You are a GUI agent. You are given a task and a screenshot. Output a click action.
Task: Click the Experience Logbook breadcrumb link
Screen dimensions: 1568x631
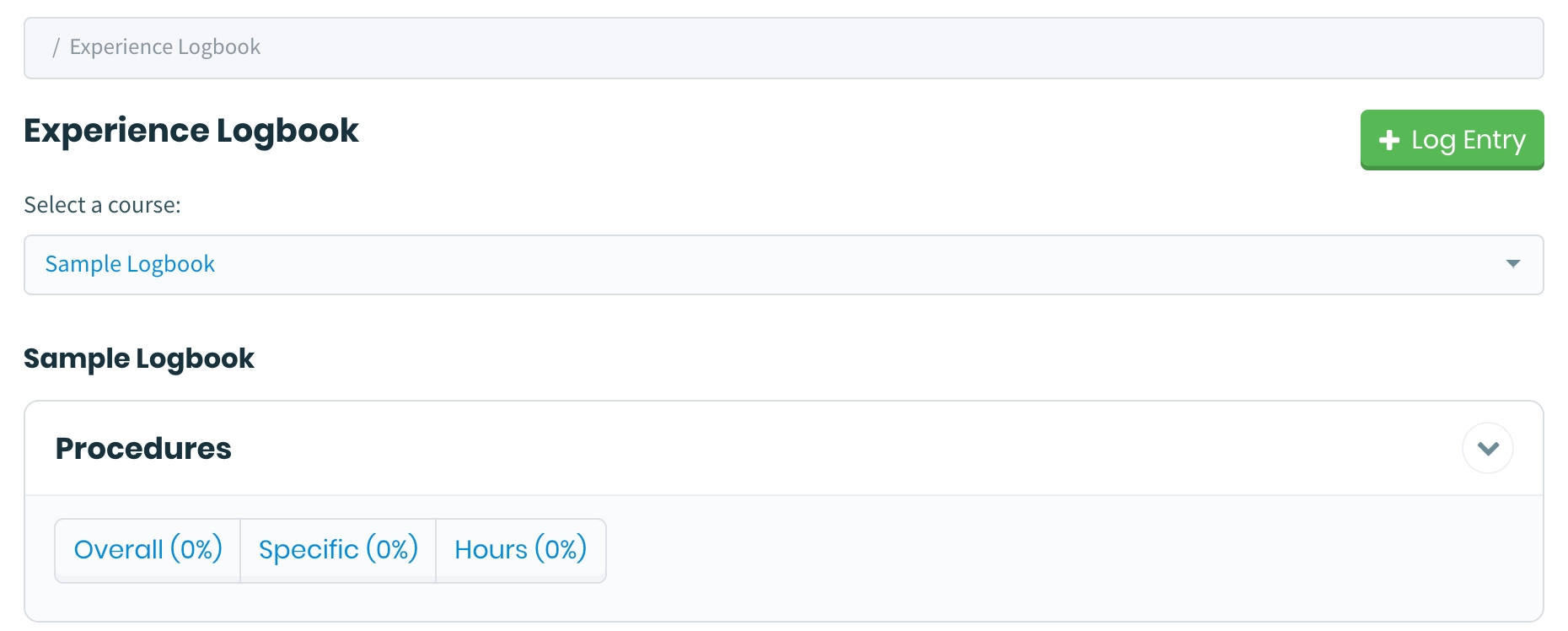tap(165, 47)
